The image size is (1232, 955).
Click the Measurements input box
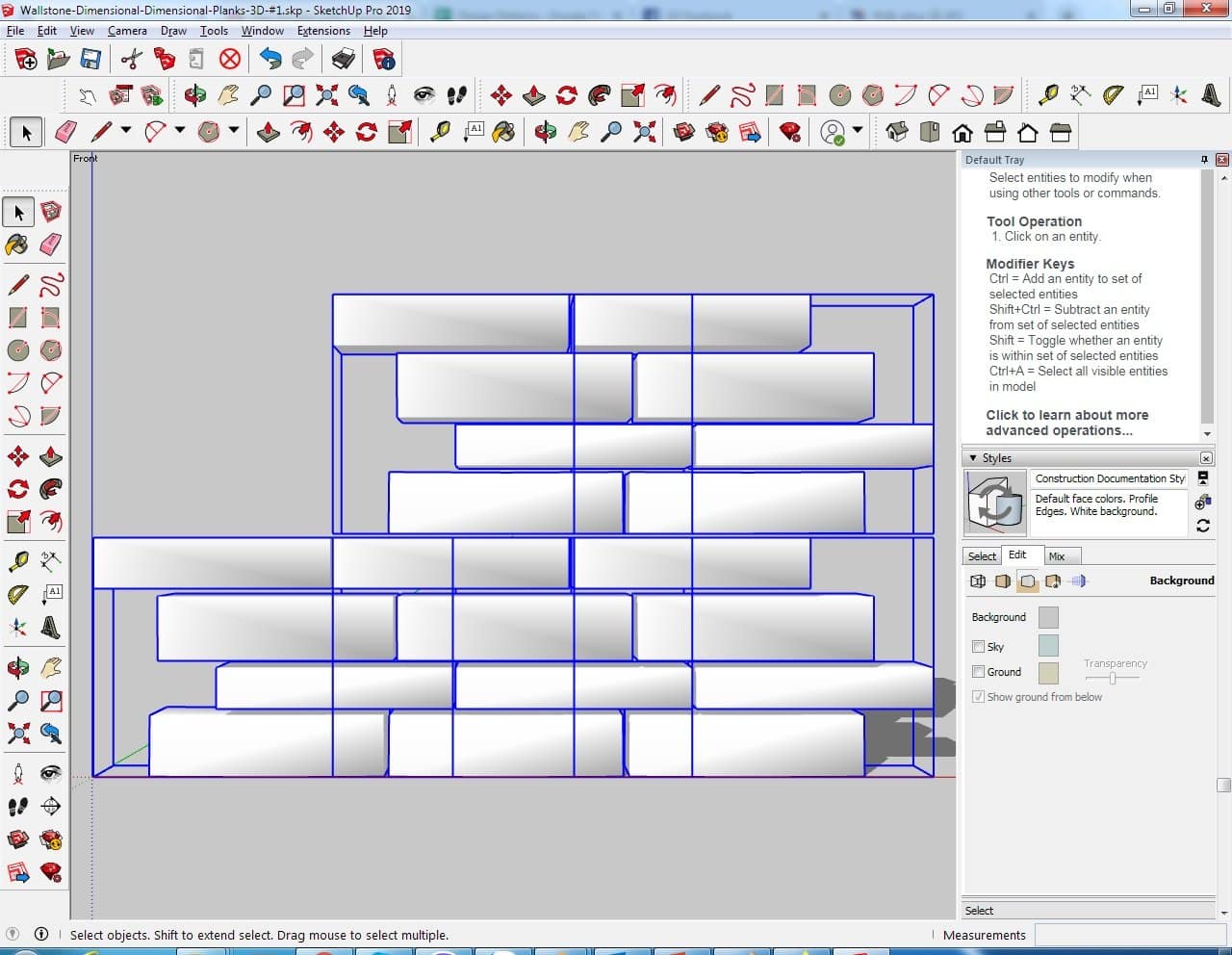click(1124, 935)
